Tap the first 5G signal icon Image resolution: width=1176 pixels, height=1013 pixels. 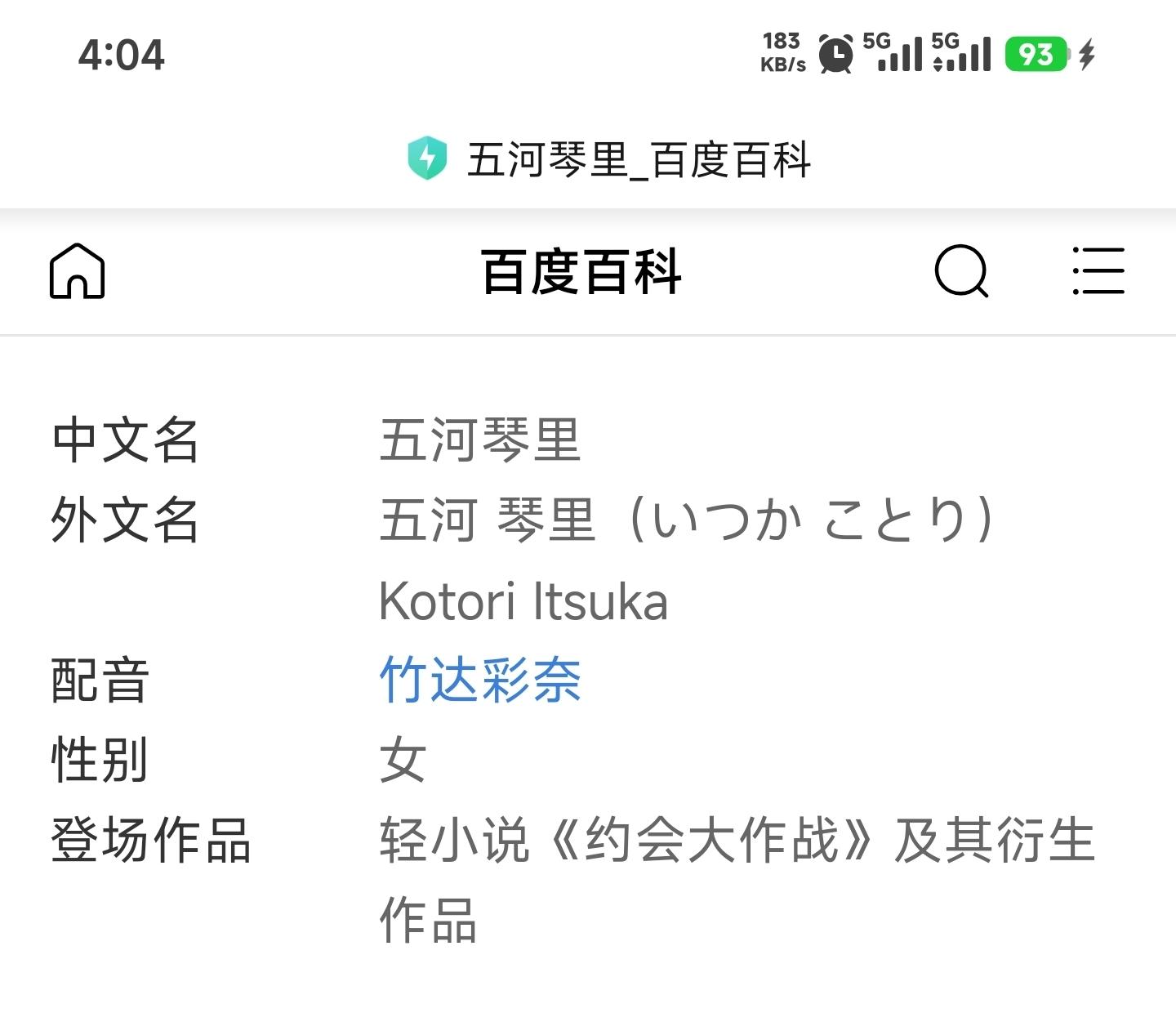tap(893, 53)
